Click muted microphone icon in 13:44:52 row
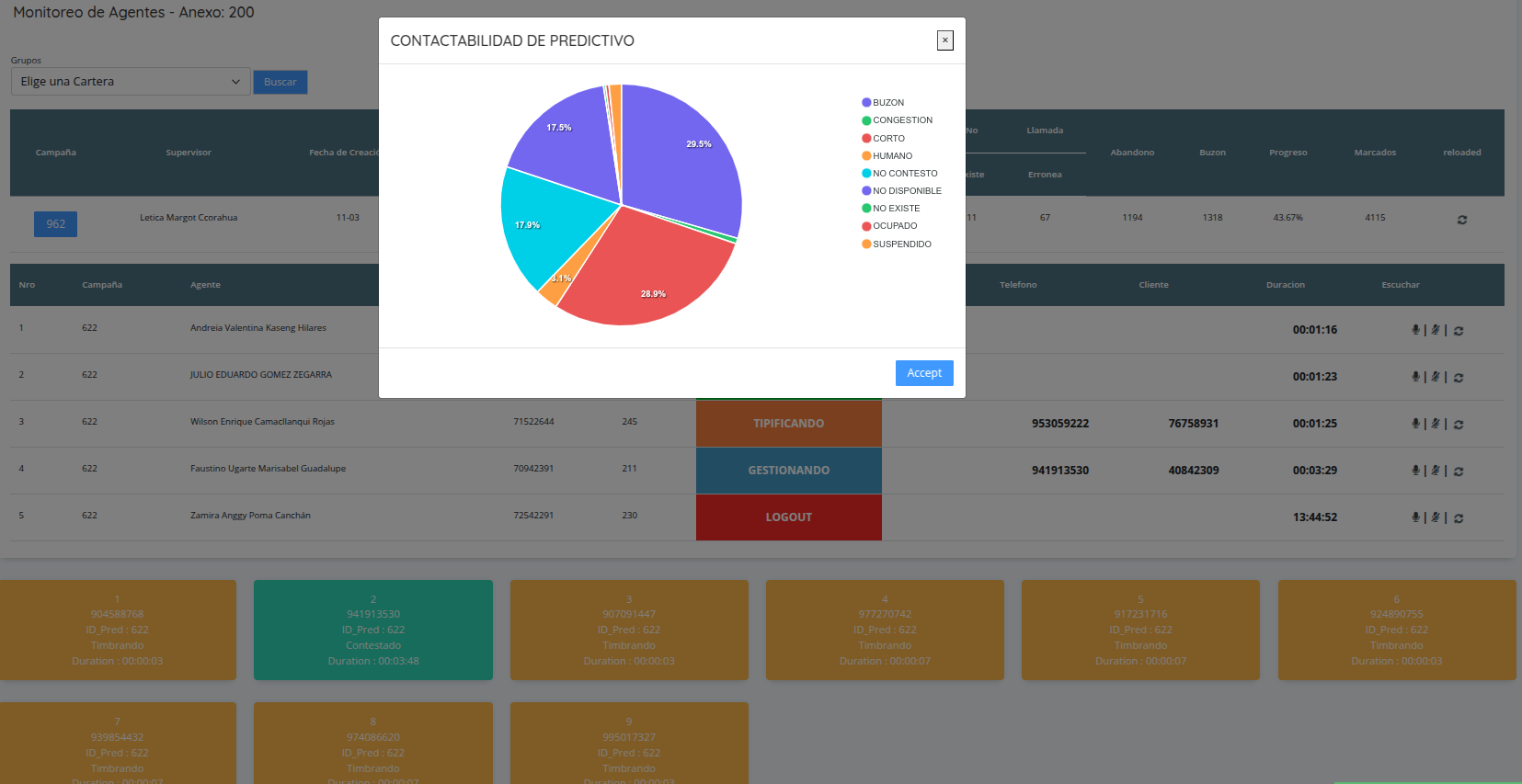Screen dimensions: 1522x784 tap(1435, 517)
